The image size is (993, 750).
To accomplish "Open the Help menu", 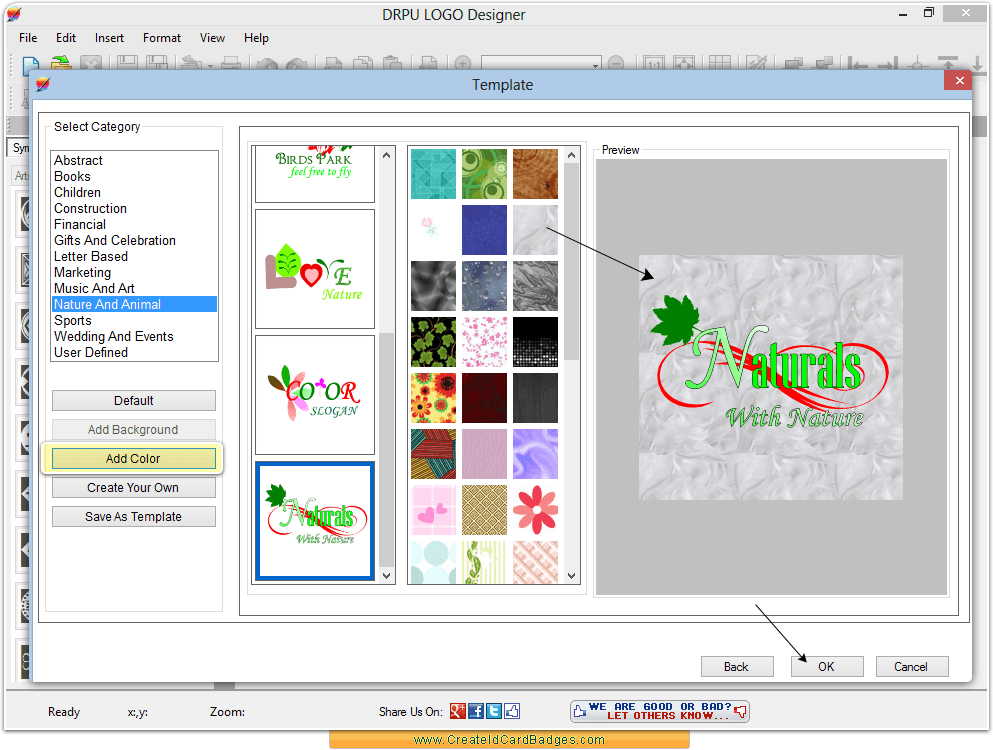I will coord(256,38).
